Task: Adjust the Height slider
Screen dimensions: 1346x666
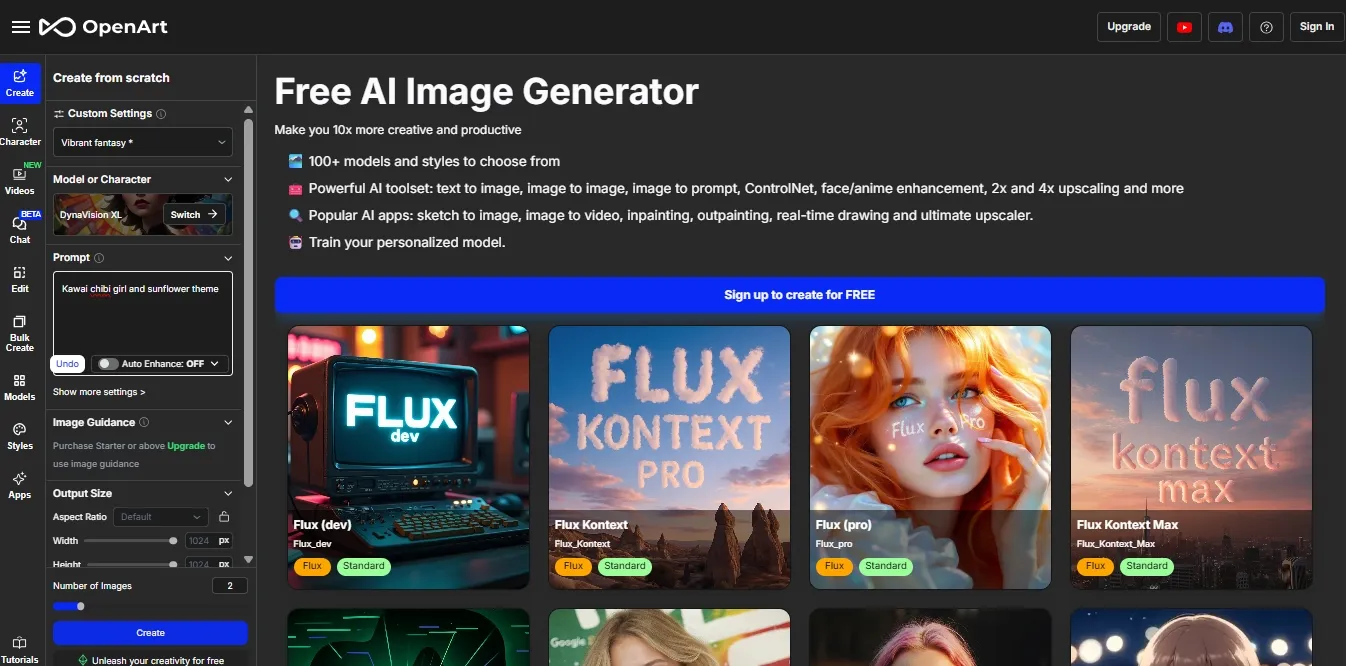Action: 131,564
